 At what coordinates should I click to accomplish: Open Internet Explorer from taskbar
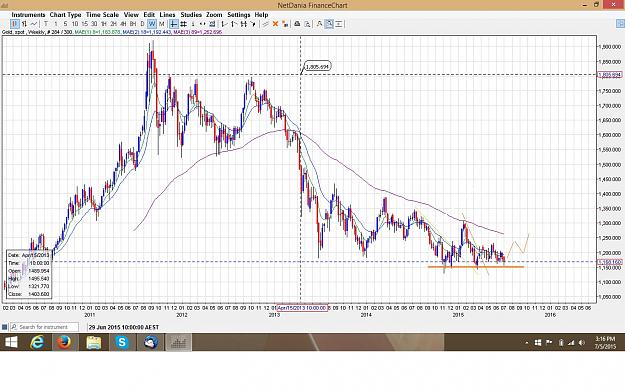37,342
